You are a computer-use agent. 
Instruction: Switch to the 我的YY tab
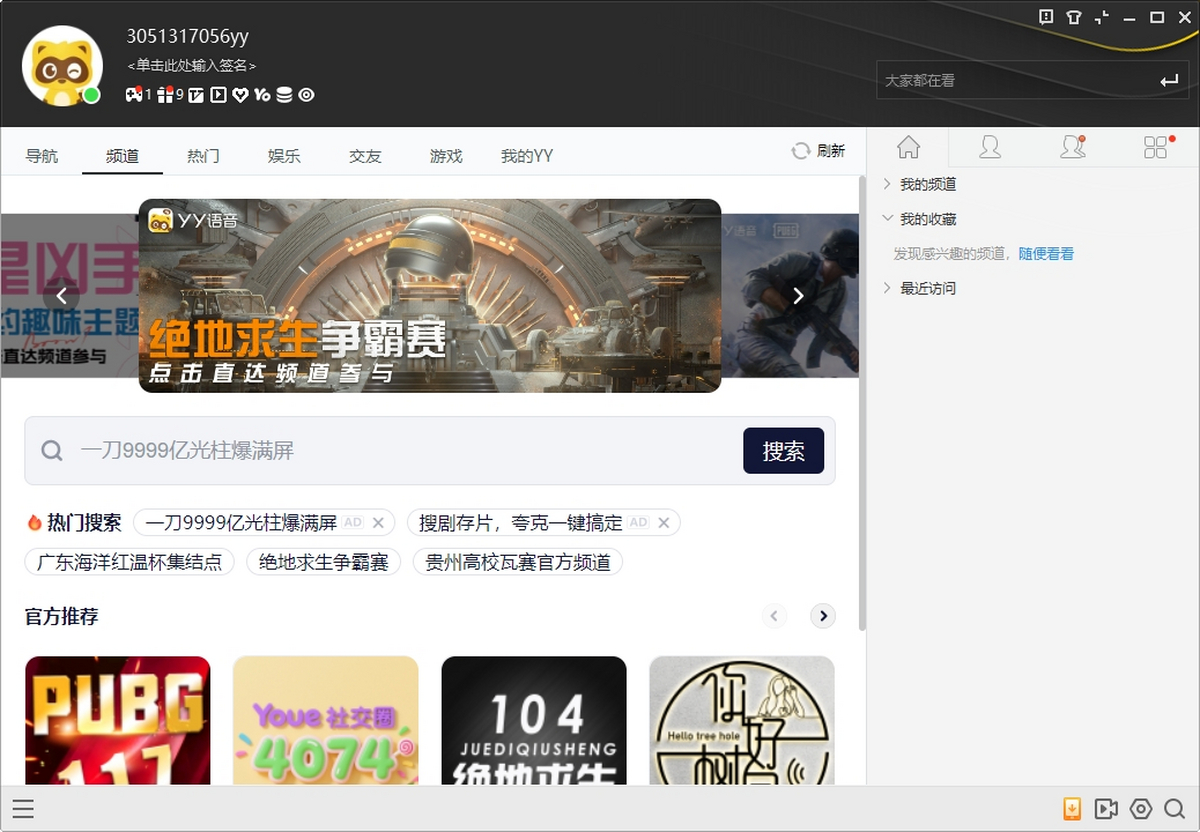coord(527,155)
